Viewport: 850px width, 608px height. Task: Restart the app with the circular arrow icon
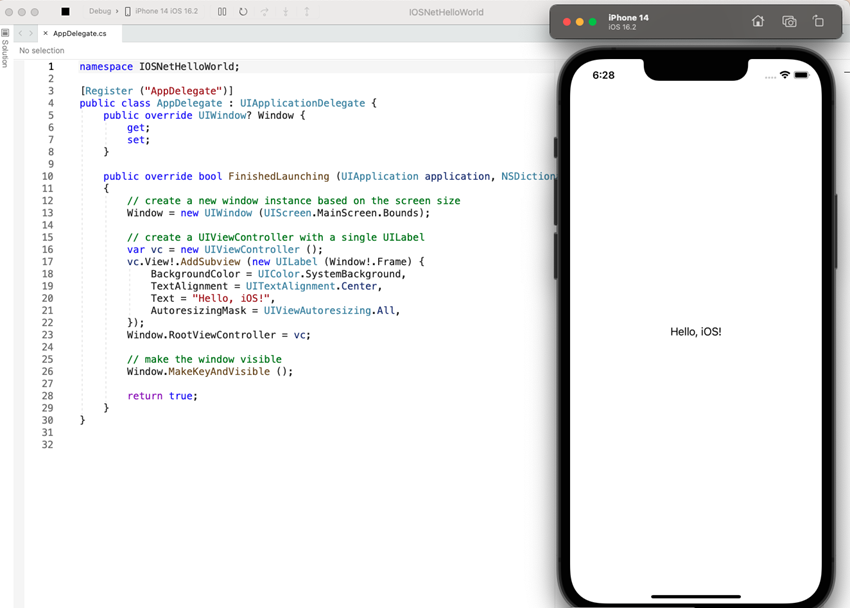[x=243, y=11]
